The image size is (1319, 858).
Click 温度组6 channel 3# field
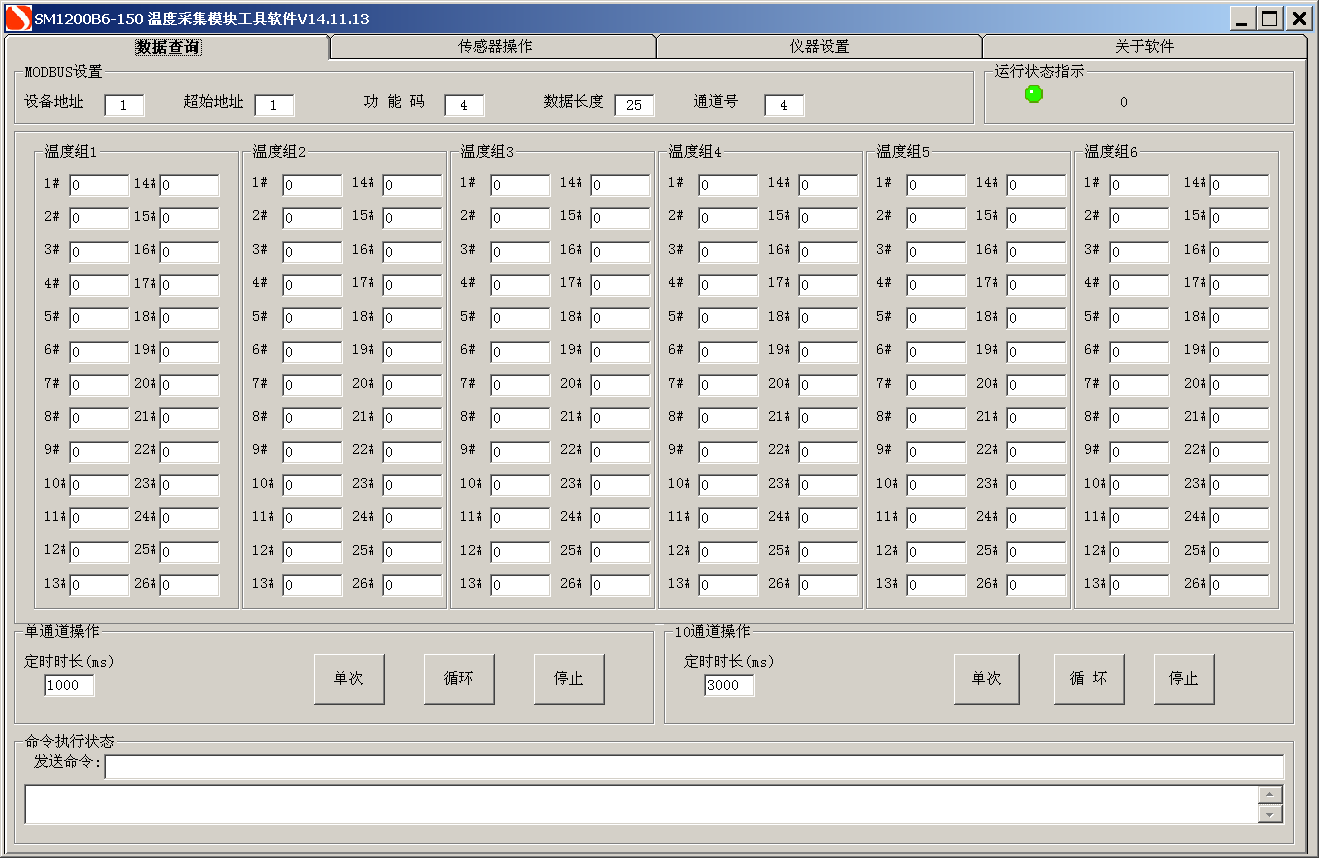(1139, 252)
